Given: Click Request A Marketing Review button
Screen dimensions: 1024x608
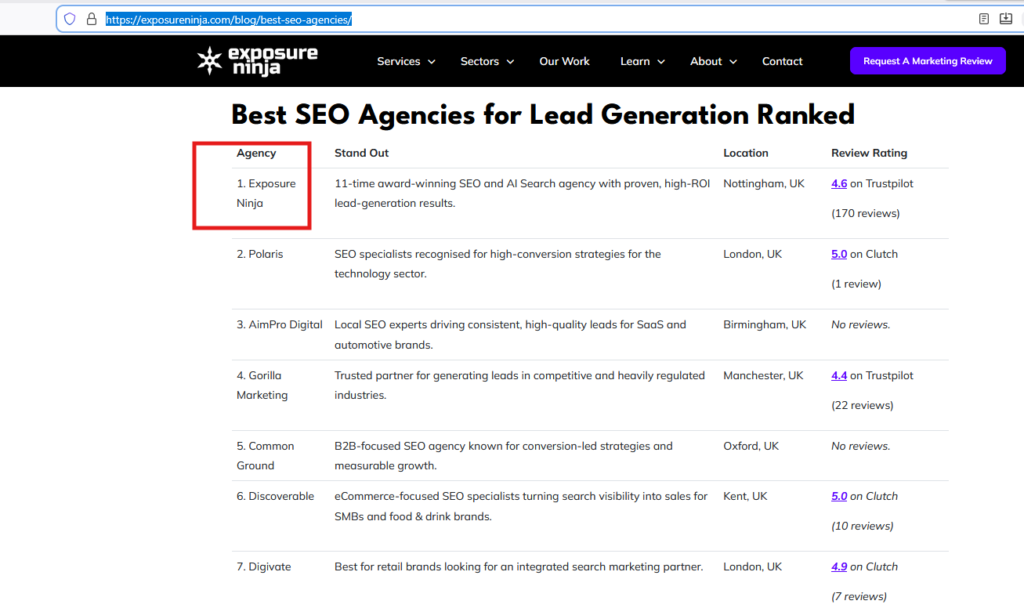Looking at the screenshot, I should point(927,61).
